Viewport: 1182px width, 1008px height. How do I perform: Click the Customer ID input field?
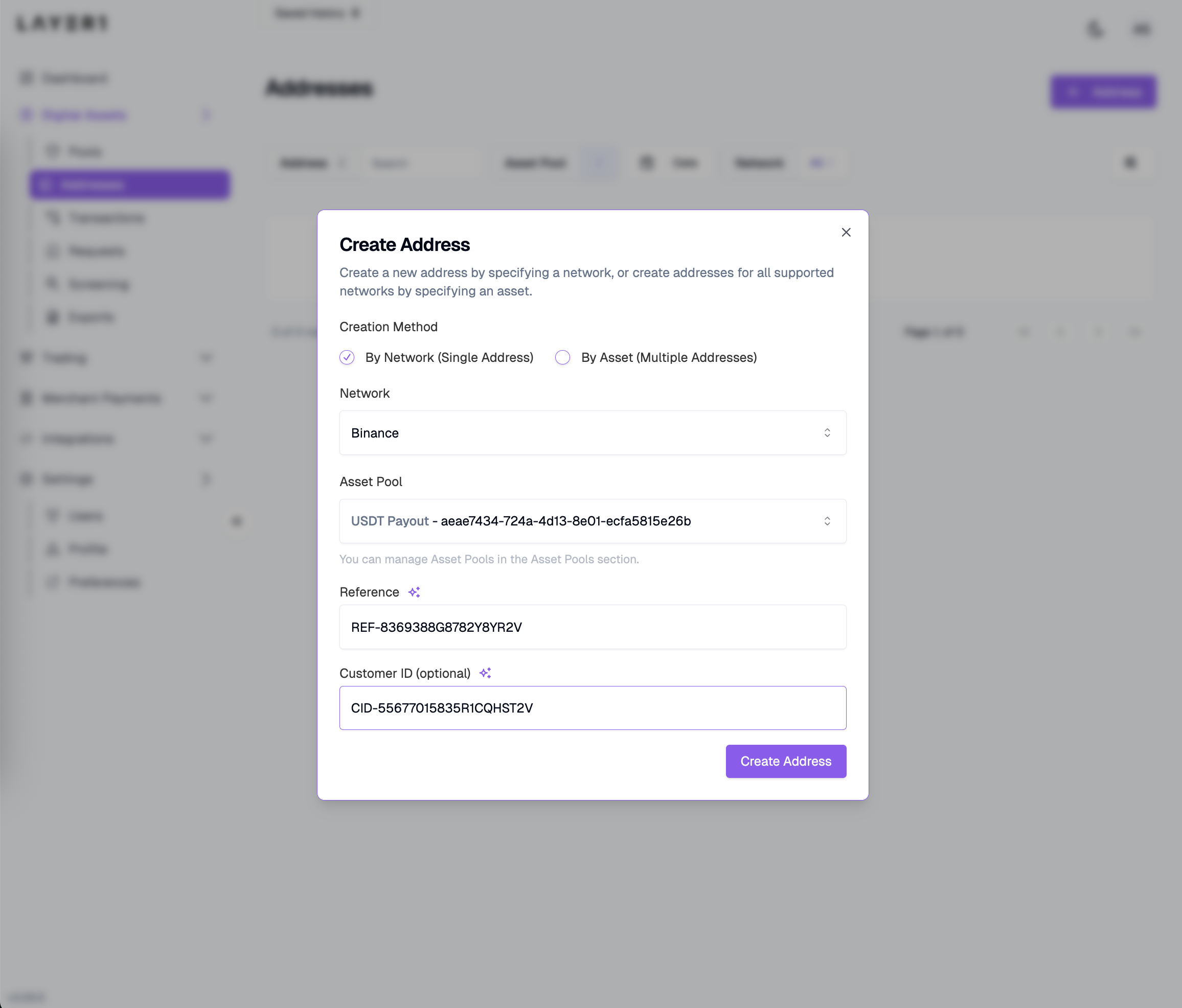tap(592, 708)
